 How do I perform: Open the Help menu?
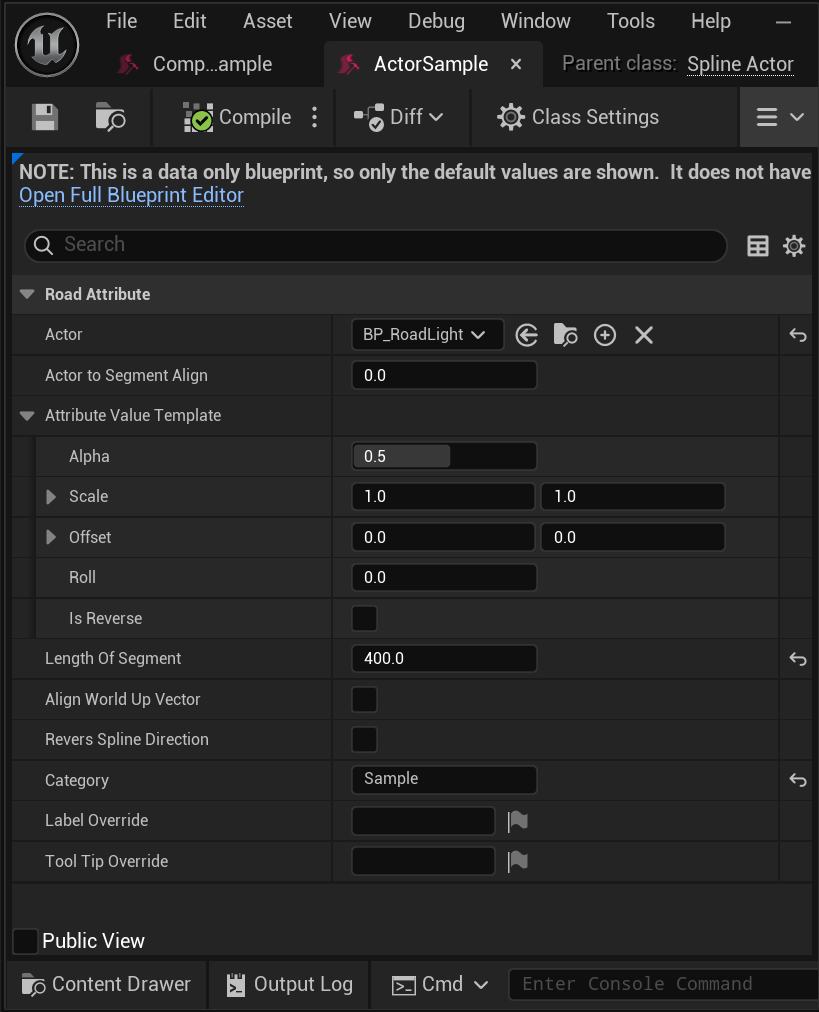click(x=711, y=21)
